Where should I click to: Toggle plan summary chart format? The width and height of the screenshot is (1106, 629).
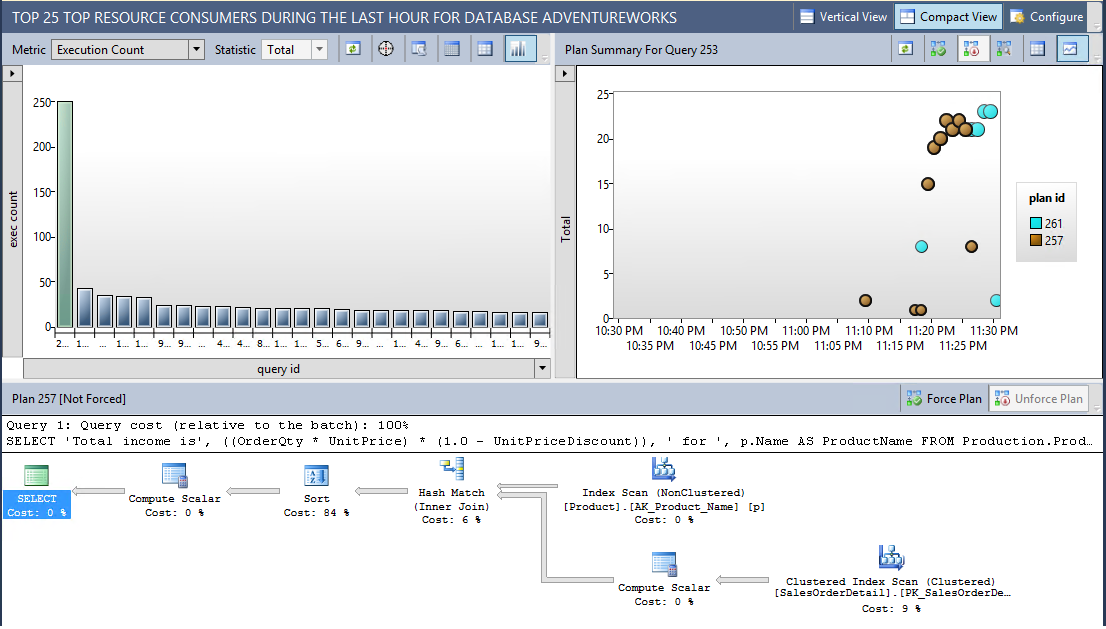[x=1071, y=49]
